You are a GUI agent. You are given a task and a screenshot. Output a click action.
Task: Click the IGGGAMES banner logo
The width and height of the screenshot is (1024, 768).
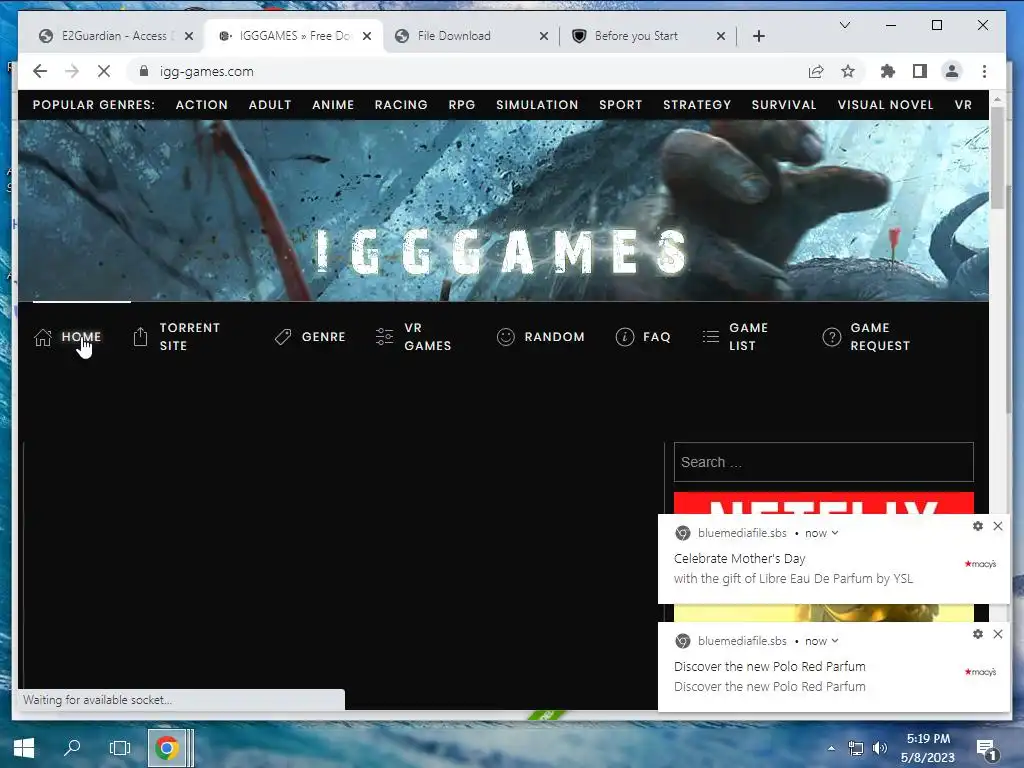[502, 251]
